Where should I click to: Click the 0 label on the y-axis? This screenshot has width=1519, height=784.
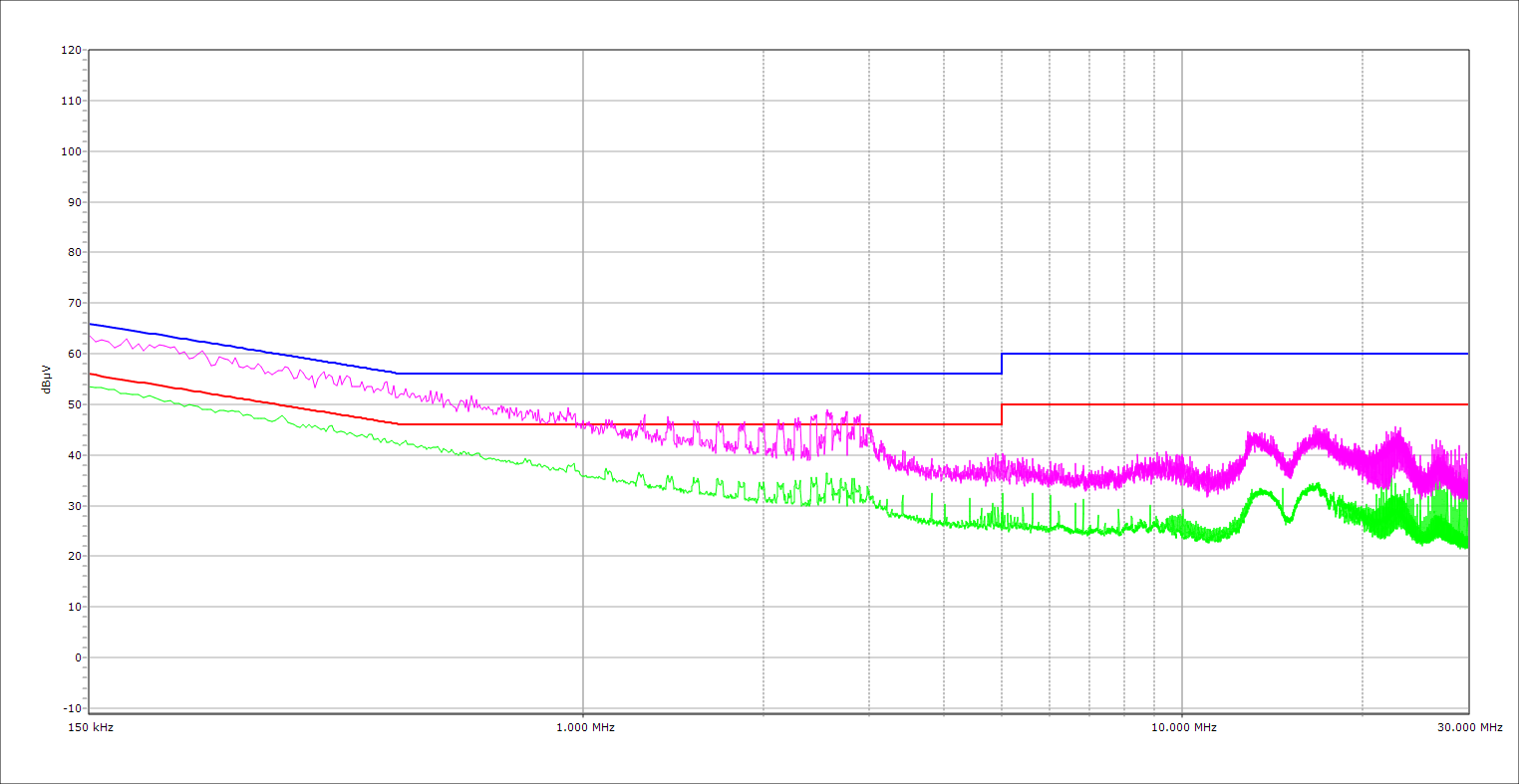click(77, 657)
